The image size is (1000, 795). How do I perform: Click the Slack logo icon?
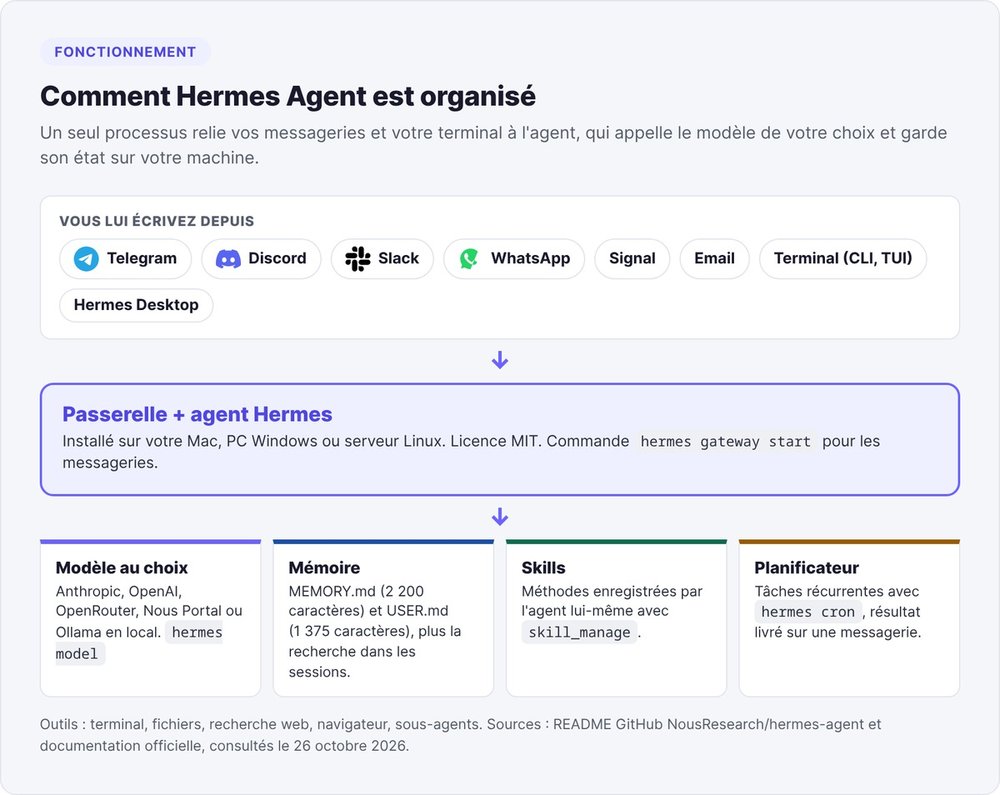(x=358, y=259)
